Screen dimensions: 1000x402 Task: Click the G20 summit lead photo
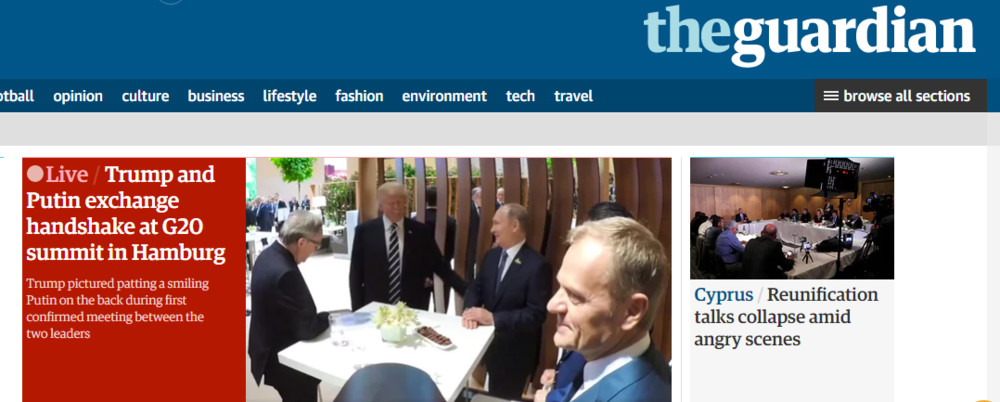tap(459, 279)
